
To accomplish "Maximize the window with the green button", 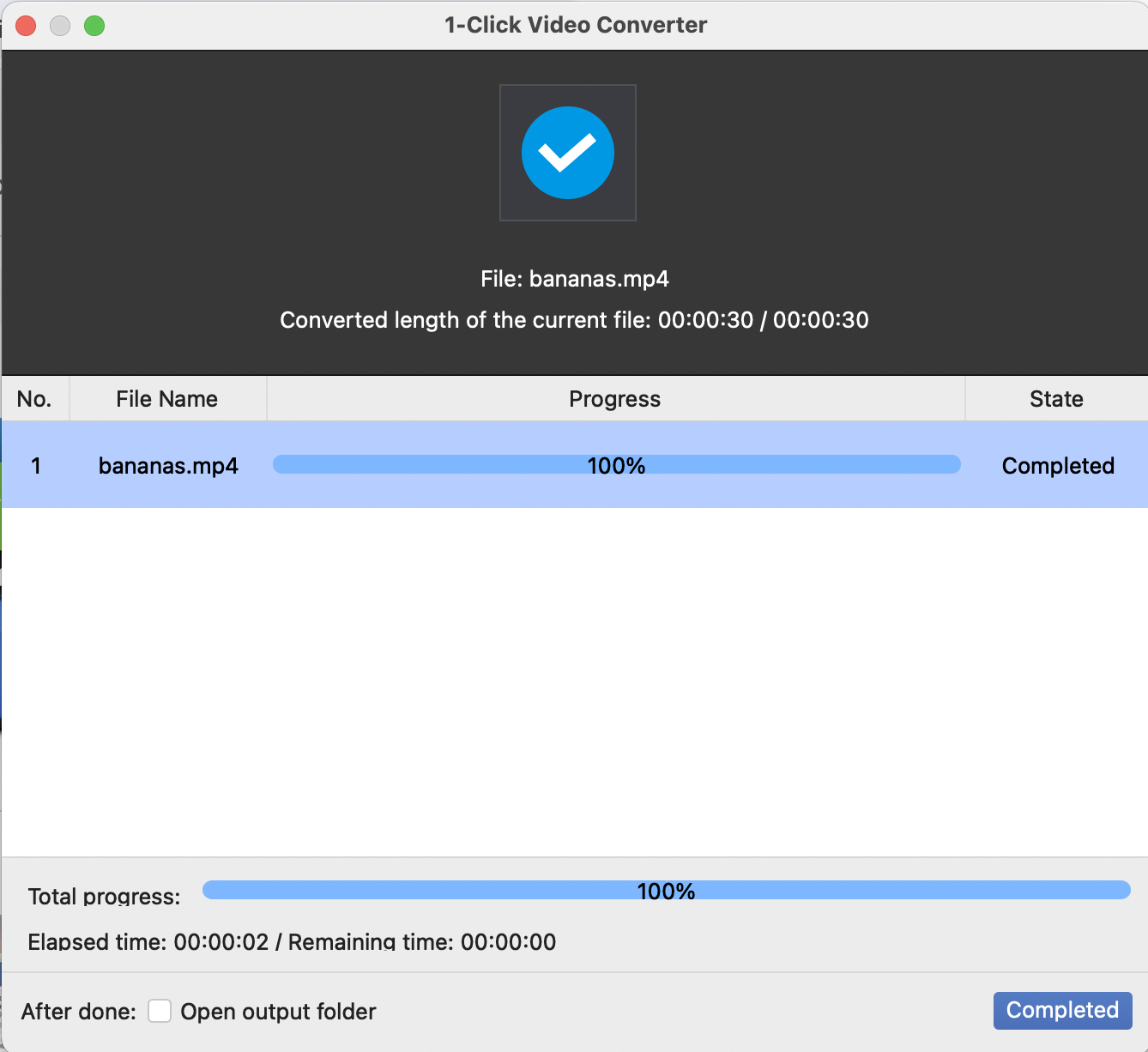I will pyautogui.click(x=94, y=26).
